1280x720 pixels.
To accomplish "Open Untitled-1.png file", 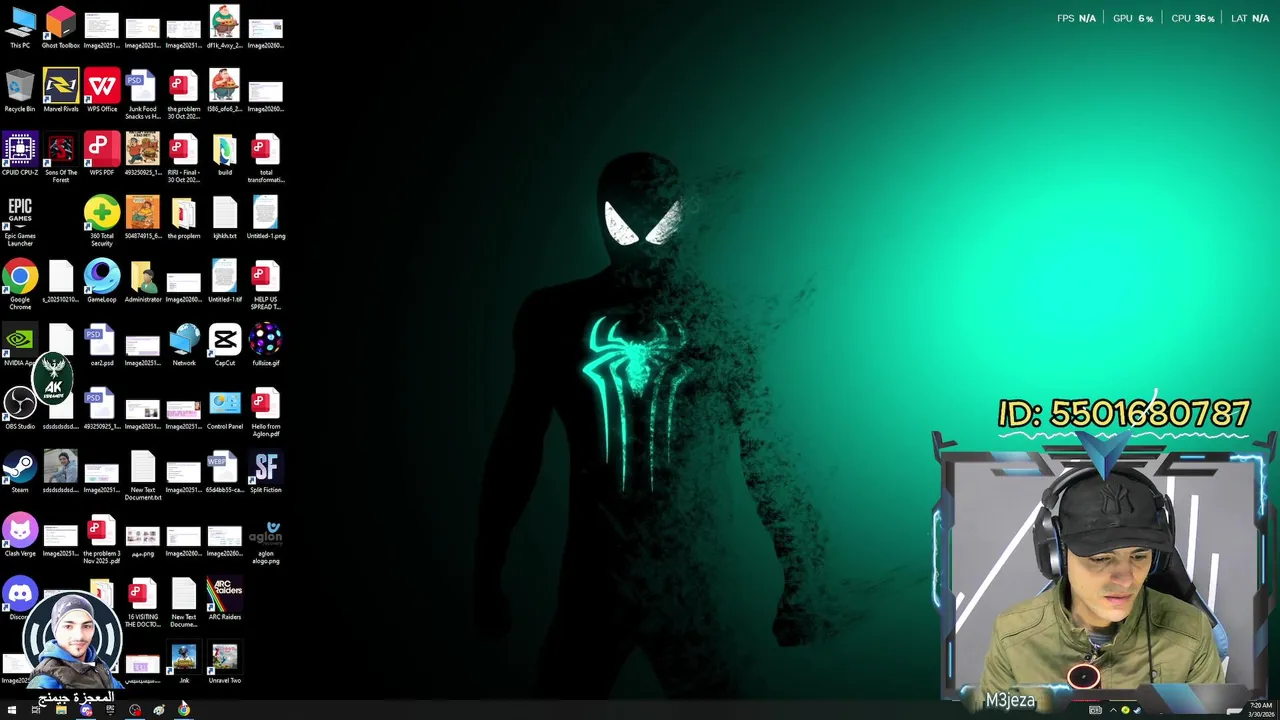I will click(x=266, y=218).
